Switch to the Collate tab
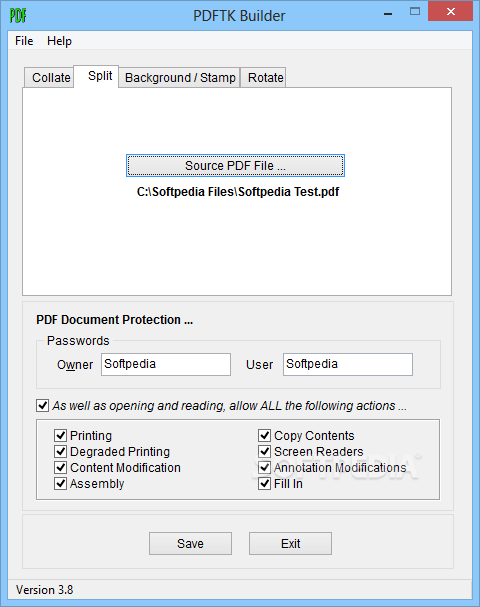480x607 pixels. [x=49, y=77]
